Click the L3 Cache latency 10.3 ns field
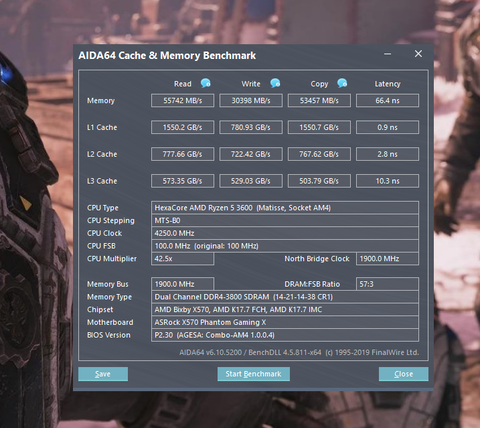 coord(387,181)
